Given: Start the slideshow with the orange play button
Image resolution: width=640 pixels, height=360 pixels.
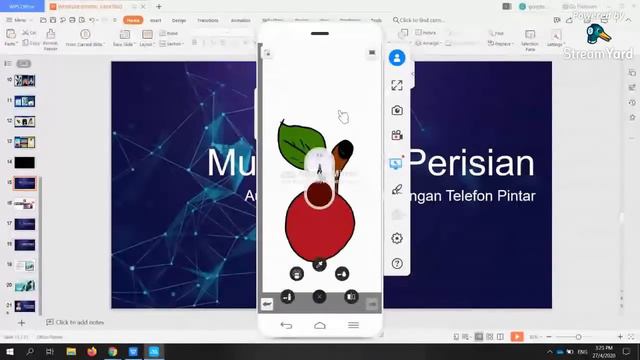Looking at the screenshot, I should tap(517, 337).
